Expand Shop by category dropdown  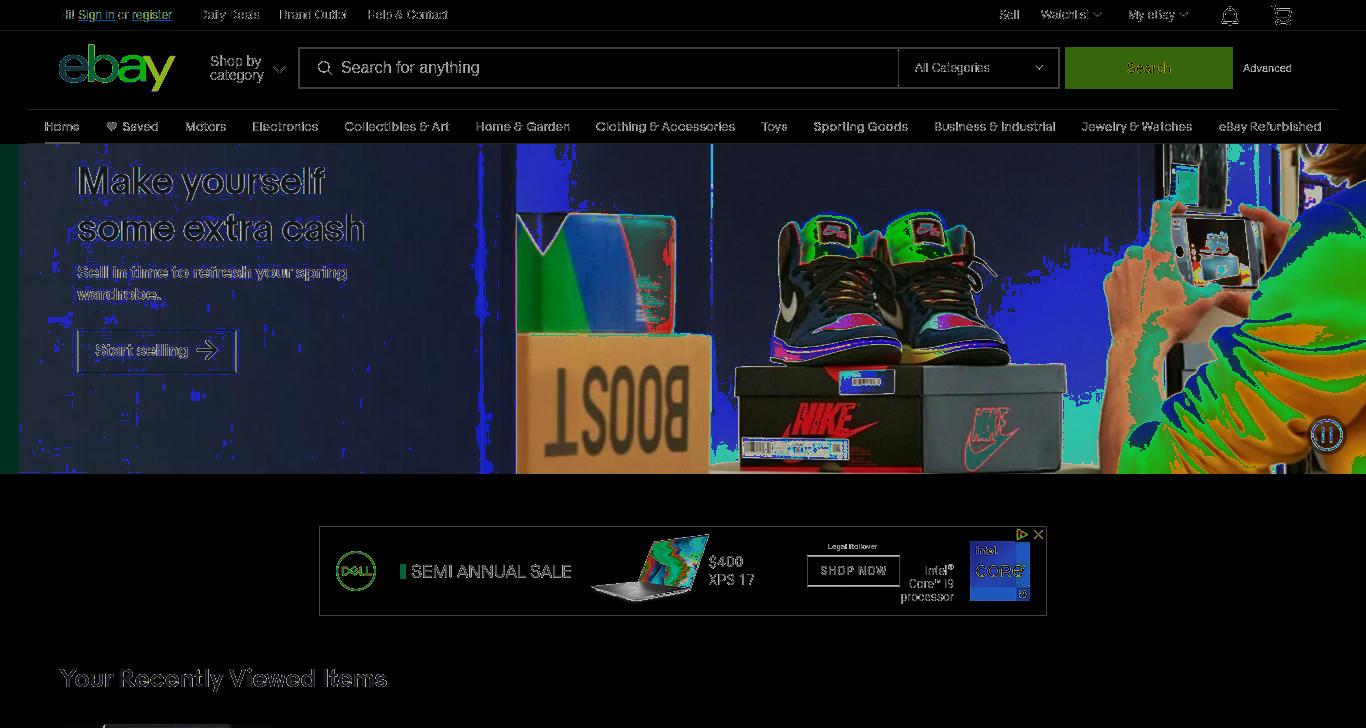247,68
